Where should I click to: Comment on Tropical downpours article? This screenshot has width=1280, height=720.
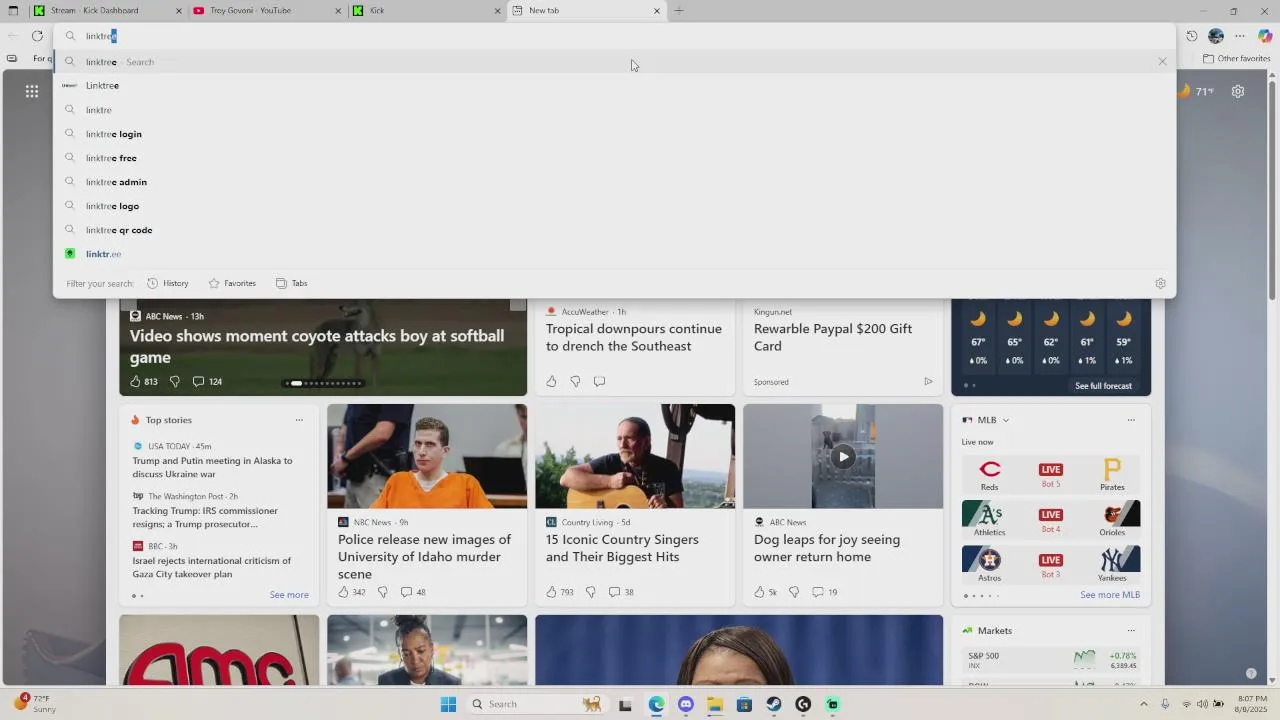[x=599, y=381]
